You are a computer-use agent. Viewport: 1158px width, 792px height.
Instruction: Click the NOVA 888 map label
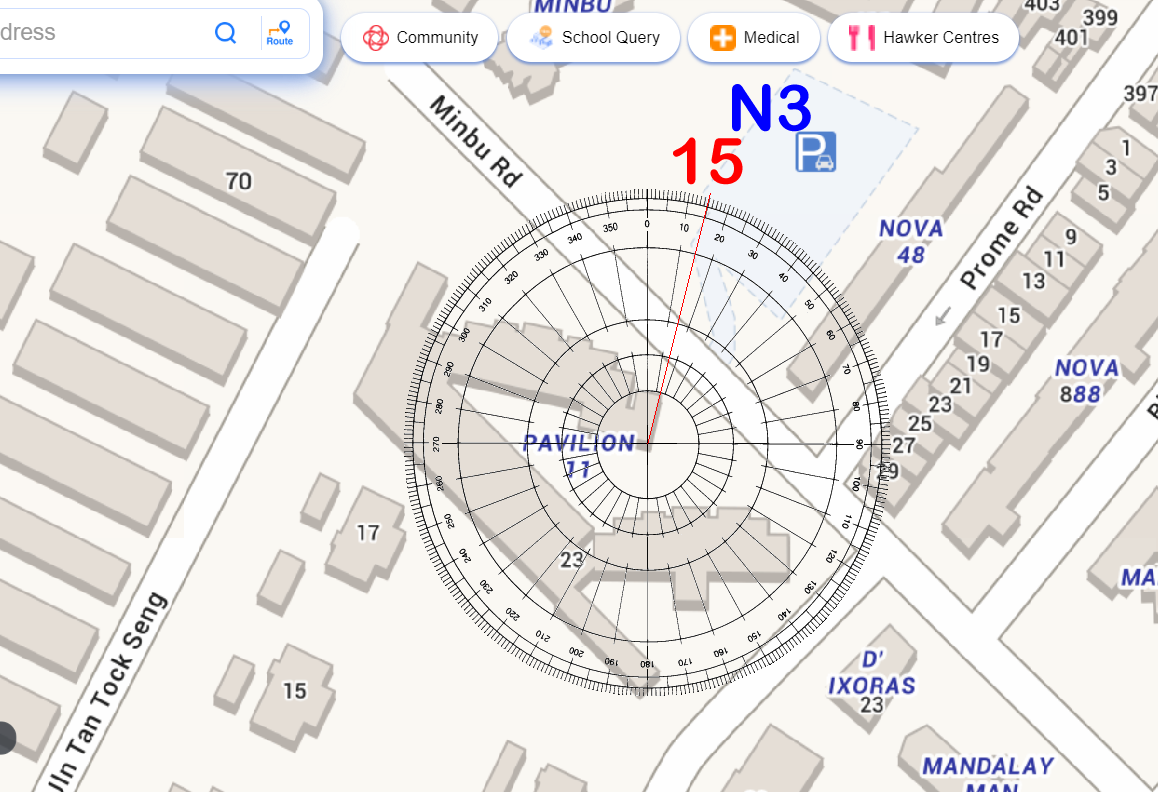(1086, 381)
